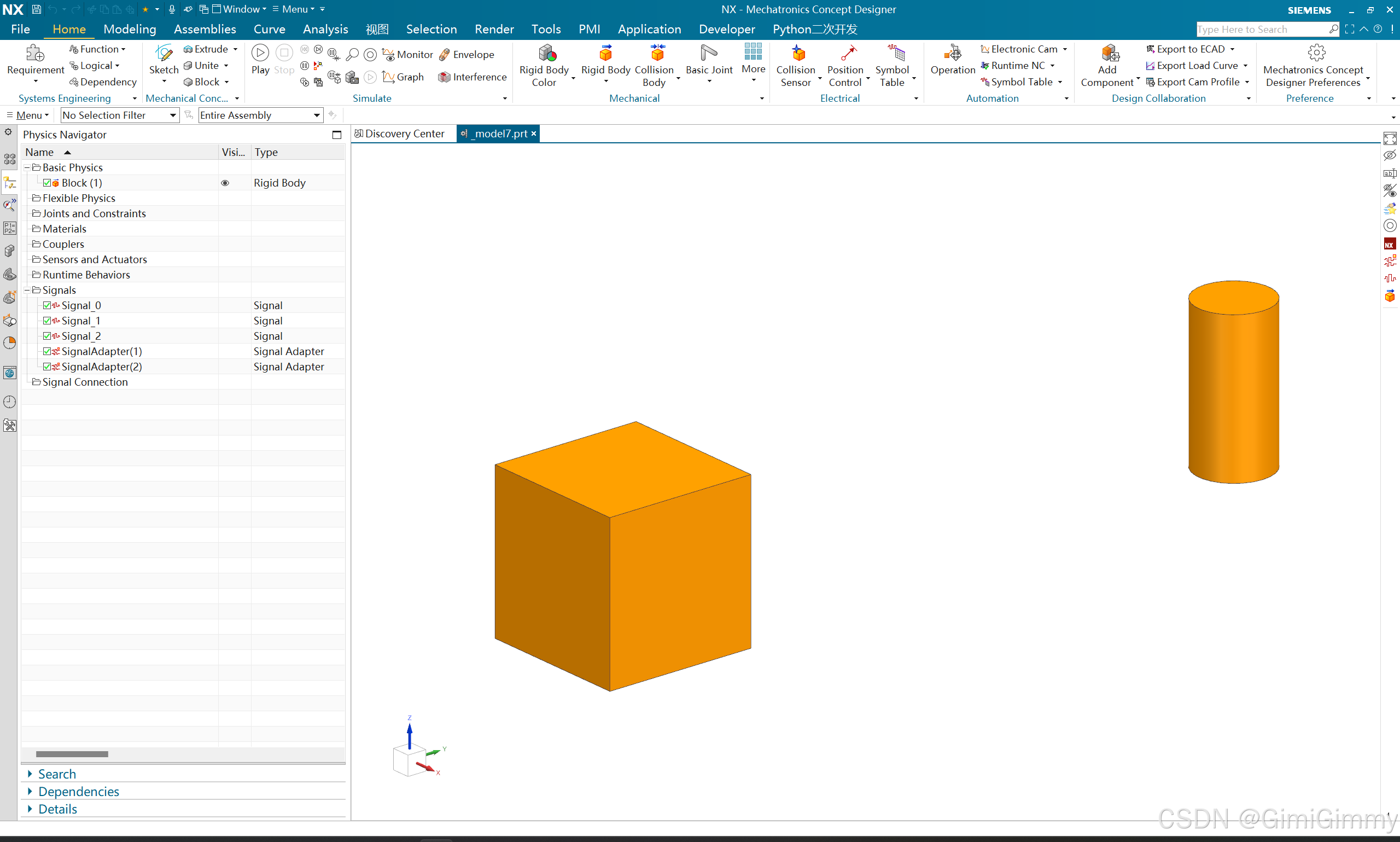The image size is (1400, 842).
Task: Toggle the Signal_0 checkbox
Action: [47, 305]
